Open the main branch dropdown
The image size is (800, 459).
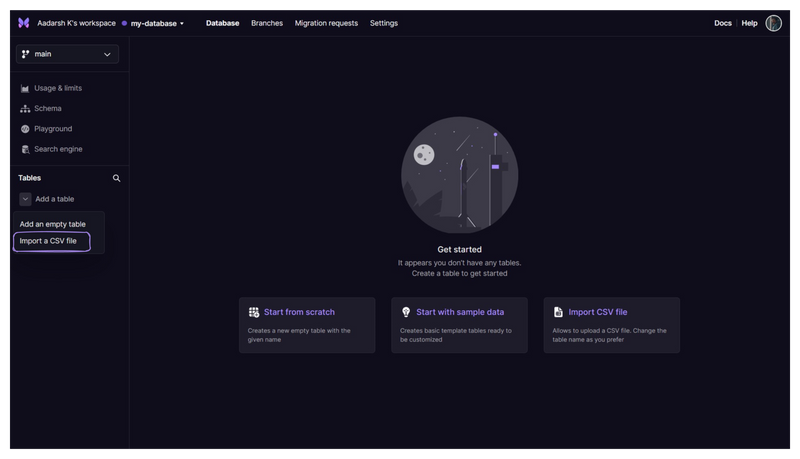click(x=67, y=54)
